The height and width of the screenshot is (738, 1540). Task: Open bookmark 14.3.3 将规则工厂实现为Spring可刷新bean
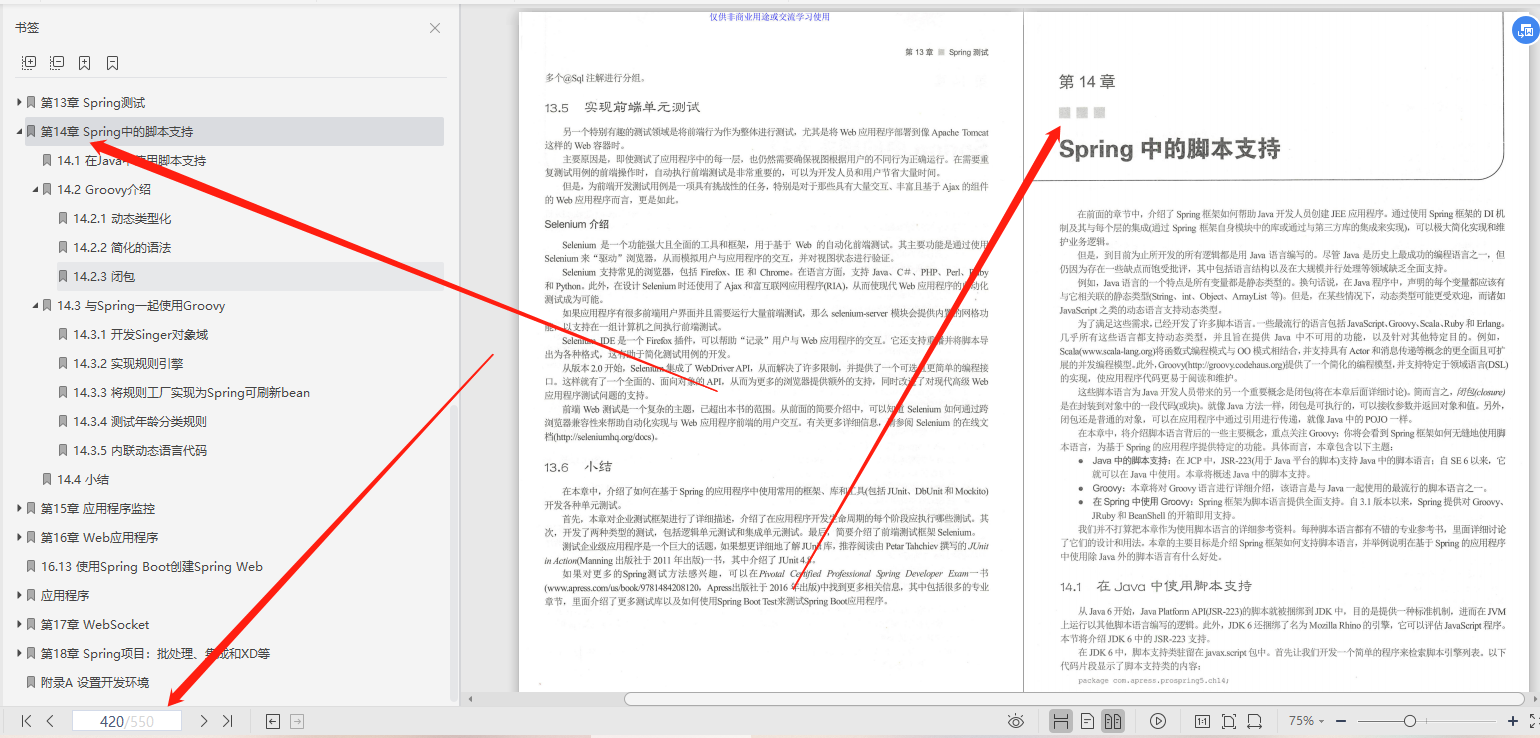(192, 393)
